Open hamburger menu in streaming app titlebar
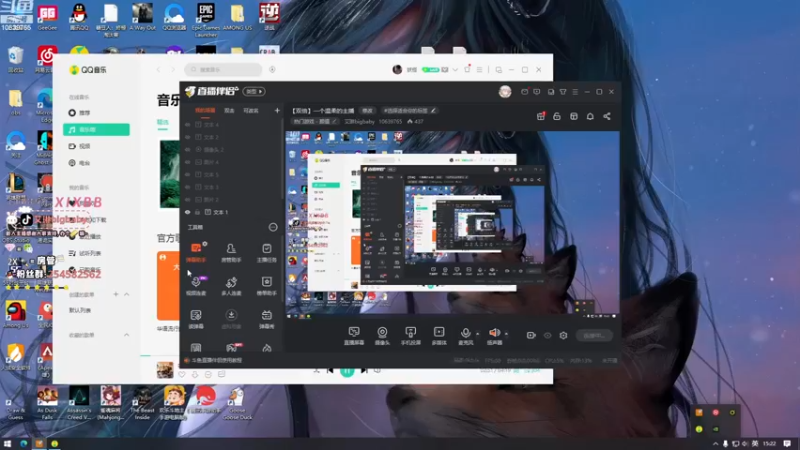The height and width of the screenshot is (450, 800). (x=575, y=92)
